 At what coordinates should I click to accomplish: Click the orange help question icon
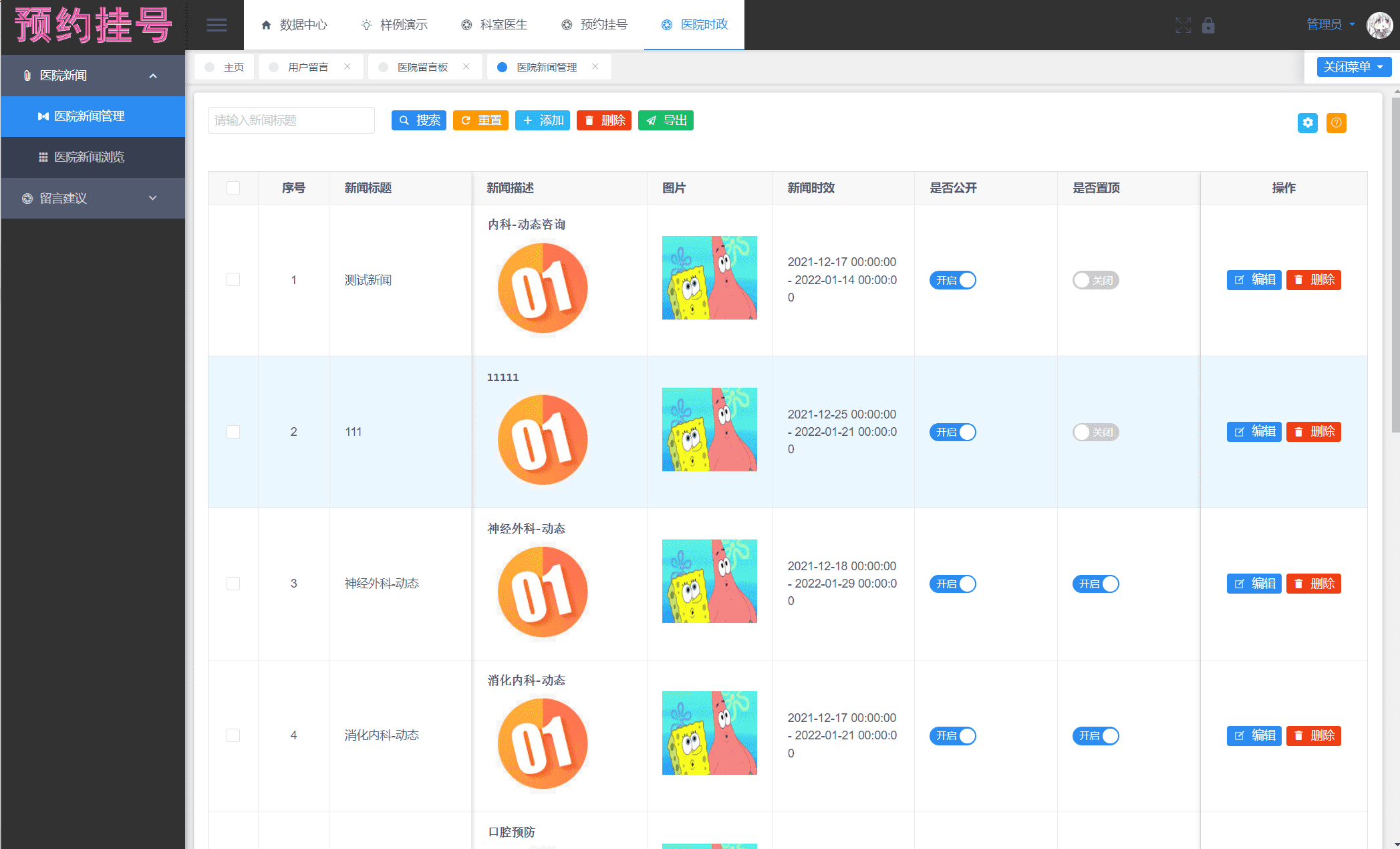point(1336,122)
